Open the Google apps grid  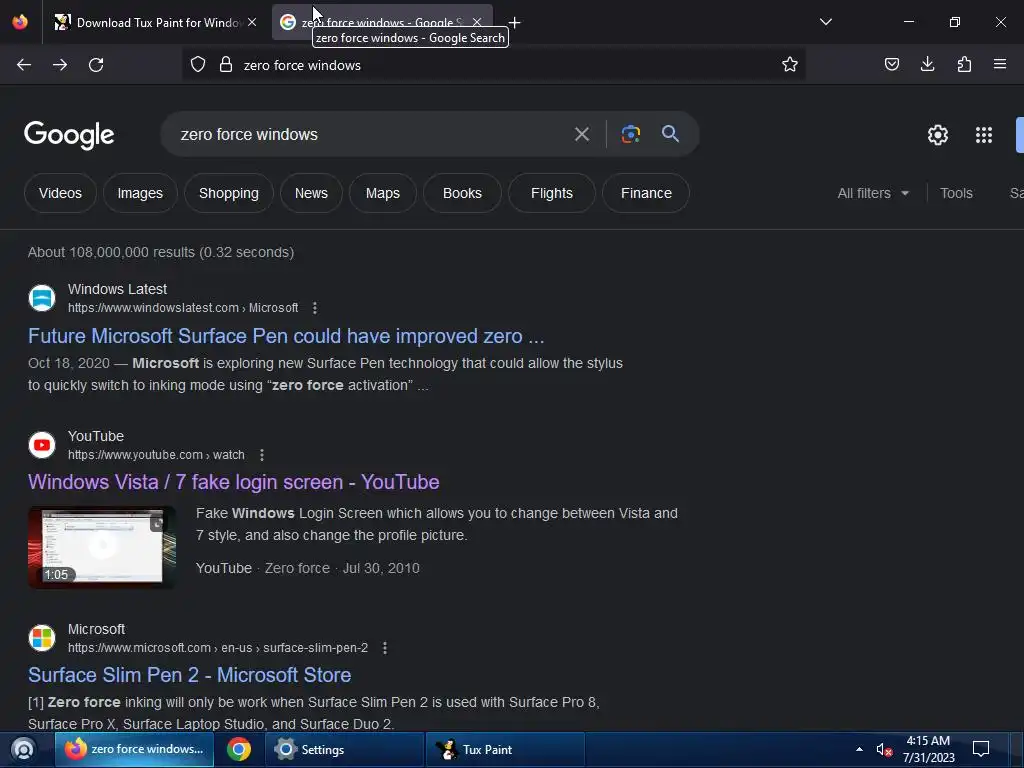[x=984, y=135]
